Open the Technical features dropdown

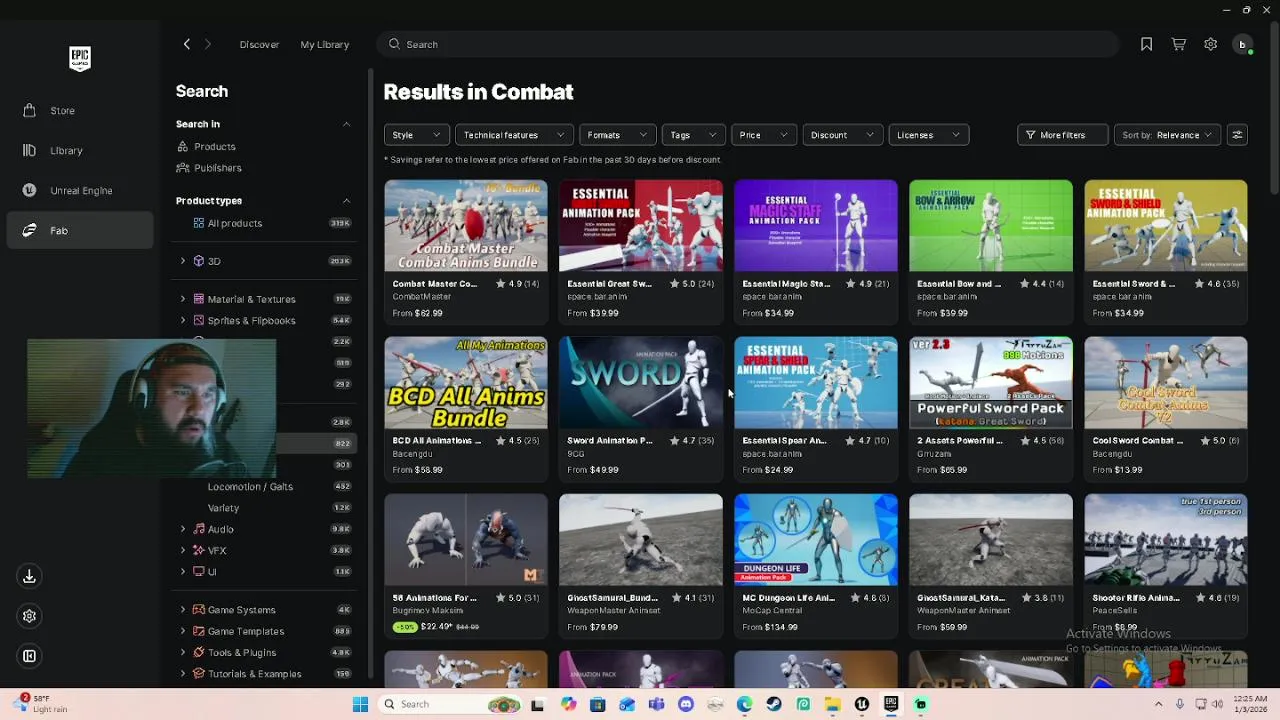tap(514, 135)
